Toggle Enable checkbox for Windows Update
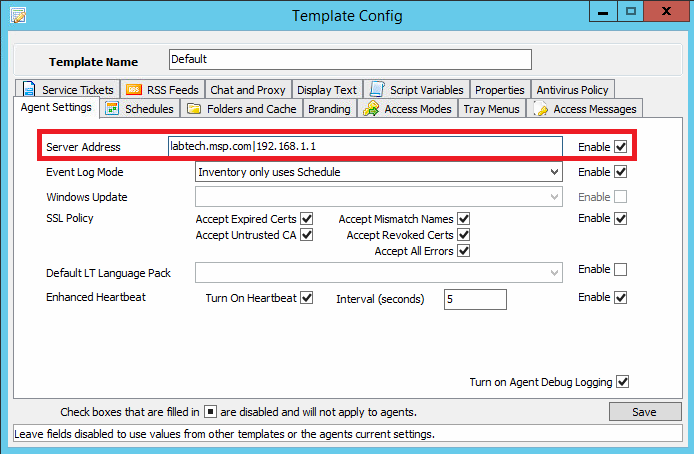 pos(621,197)
